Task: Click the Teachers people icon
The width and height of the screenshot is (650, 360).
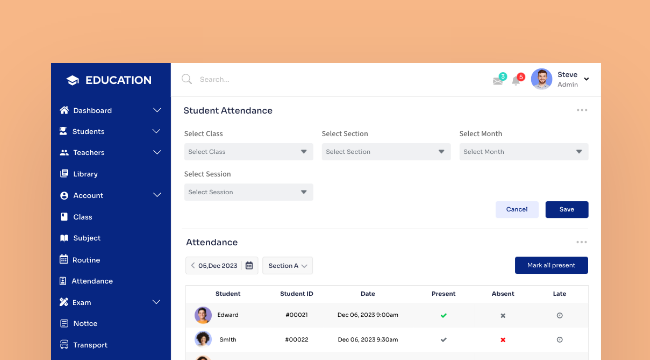Action: (x=64, y=153)
